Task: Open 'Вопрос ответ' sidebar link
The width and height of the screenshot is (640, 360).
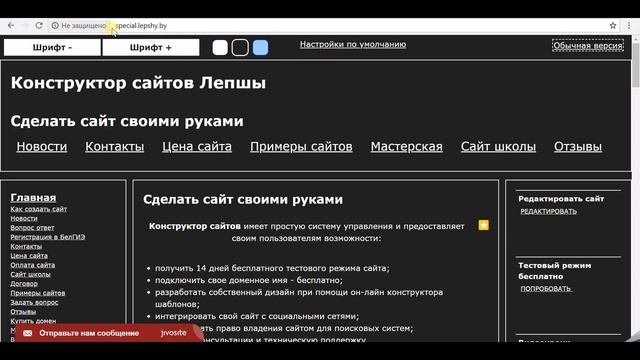Action: pyautogui.click(x=32, y=228)
